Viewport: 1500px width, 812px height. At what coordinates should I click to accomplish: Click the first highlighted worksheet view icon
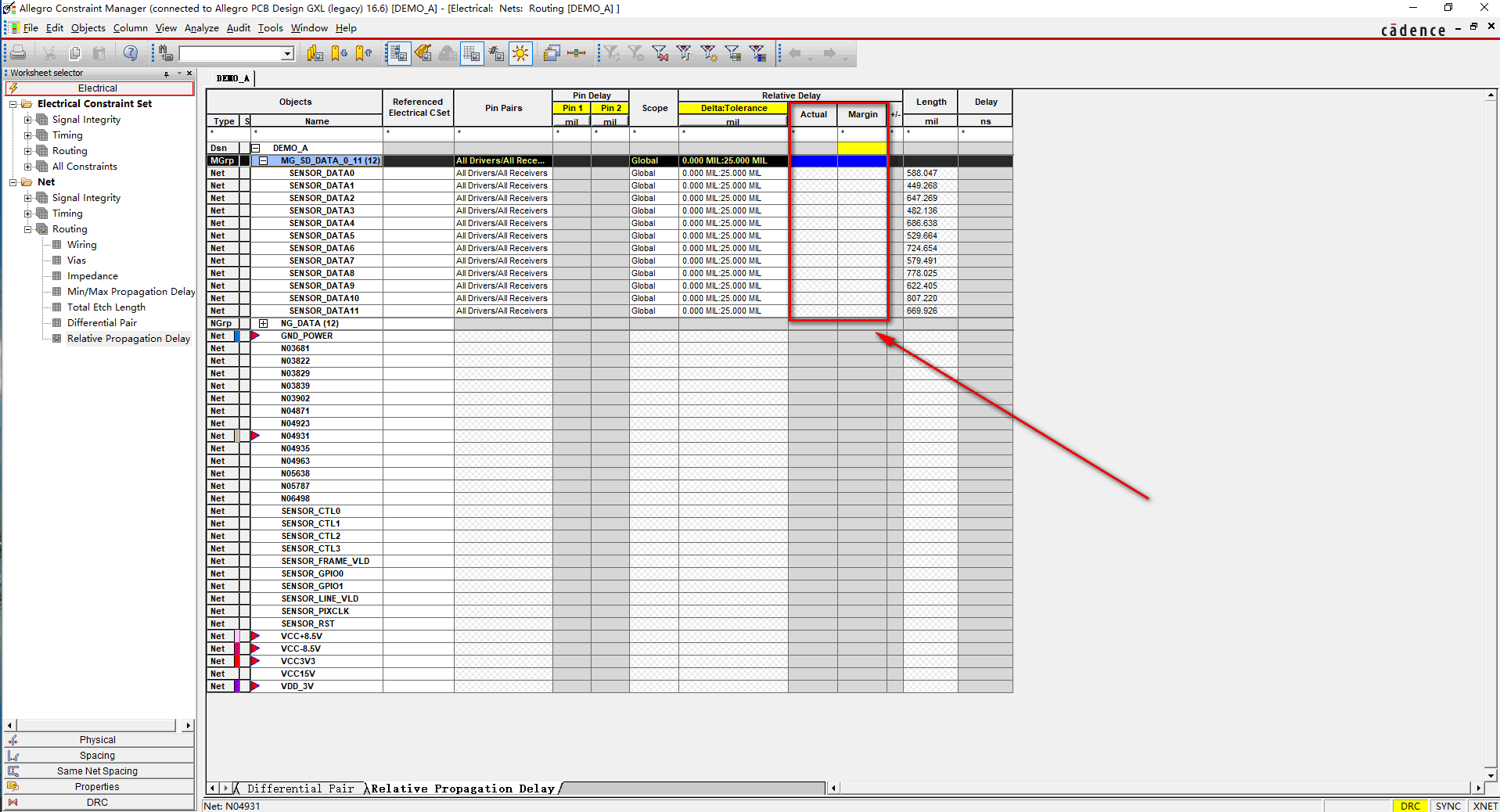click(398, 53)
